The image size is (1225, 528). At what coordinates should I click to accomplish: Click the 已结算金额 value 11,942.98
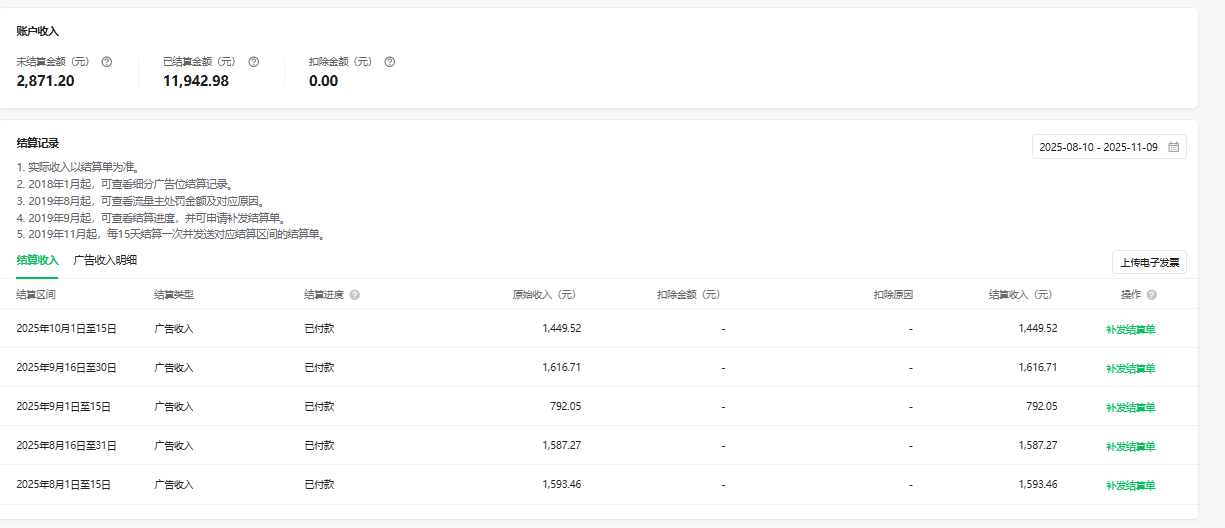[x=196, y=81]
